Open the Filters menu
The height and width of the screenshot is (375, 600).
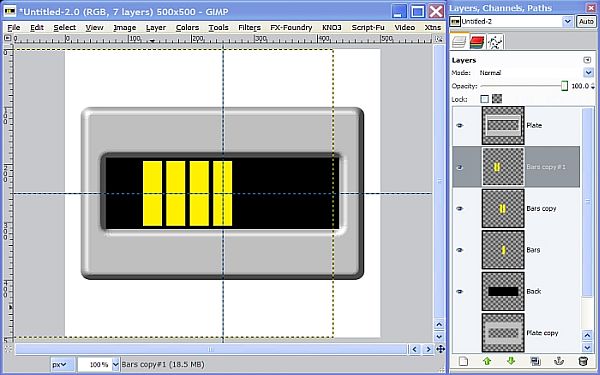coord(249,28)
